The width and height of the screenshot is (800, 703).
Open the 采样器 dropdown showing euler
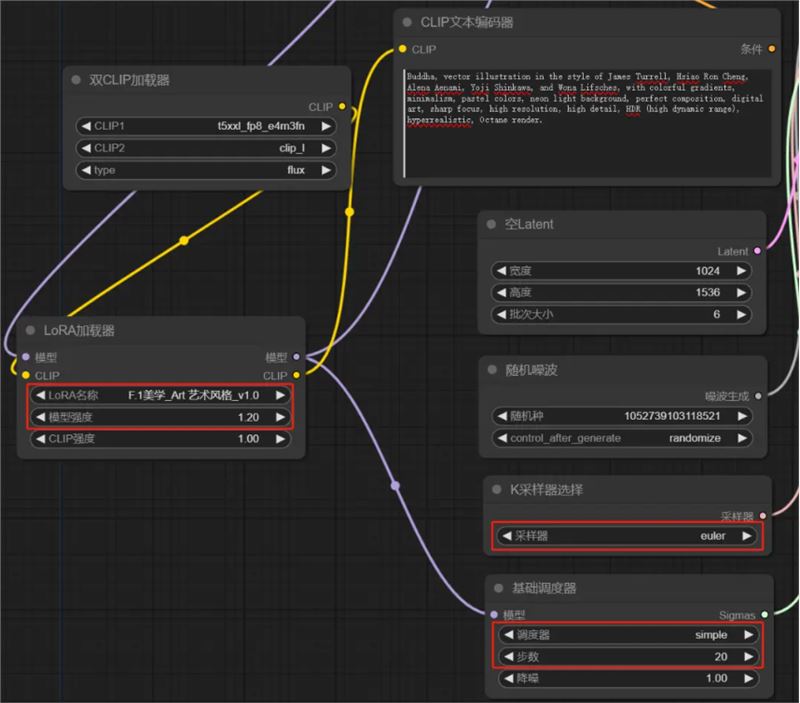pyautogui.click(x=627, y=536)
